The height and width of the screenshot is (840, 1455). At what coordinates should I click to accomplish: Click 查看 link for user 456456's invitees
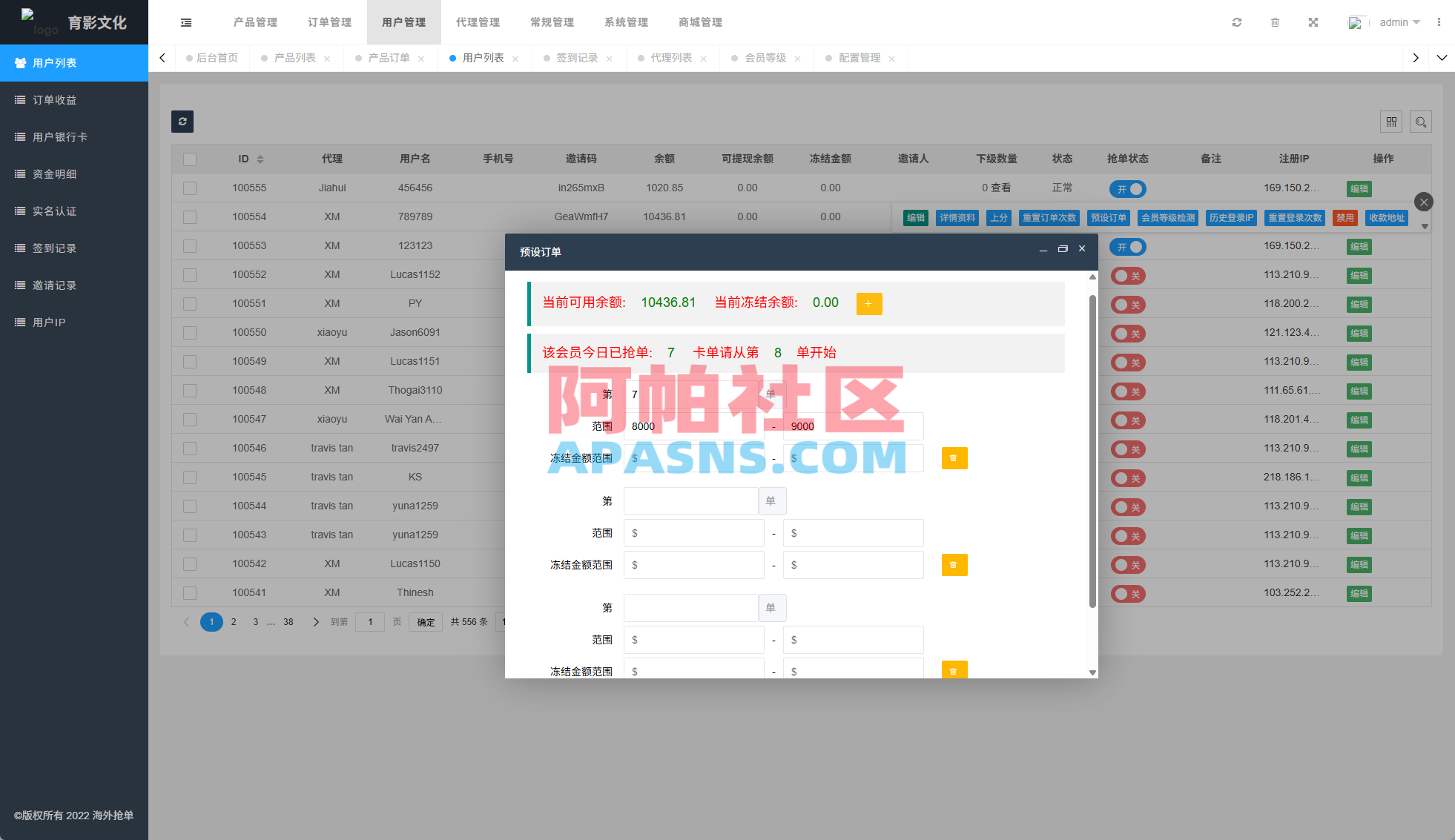[1003, 188]
